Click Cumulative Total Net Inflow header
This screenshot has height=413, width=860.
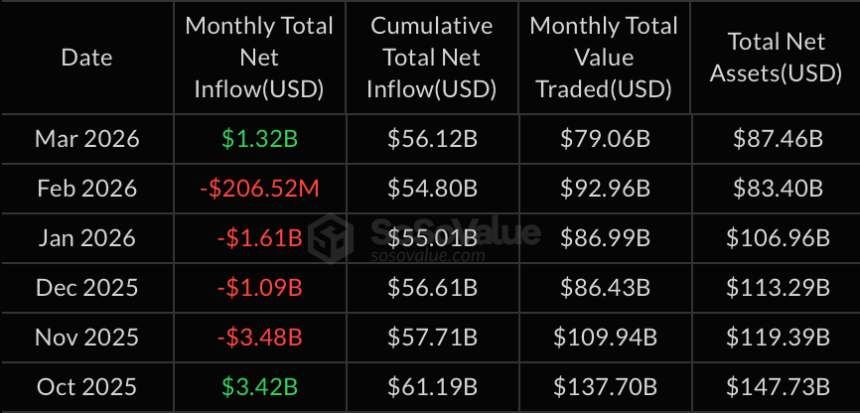431,57
